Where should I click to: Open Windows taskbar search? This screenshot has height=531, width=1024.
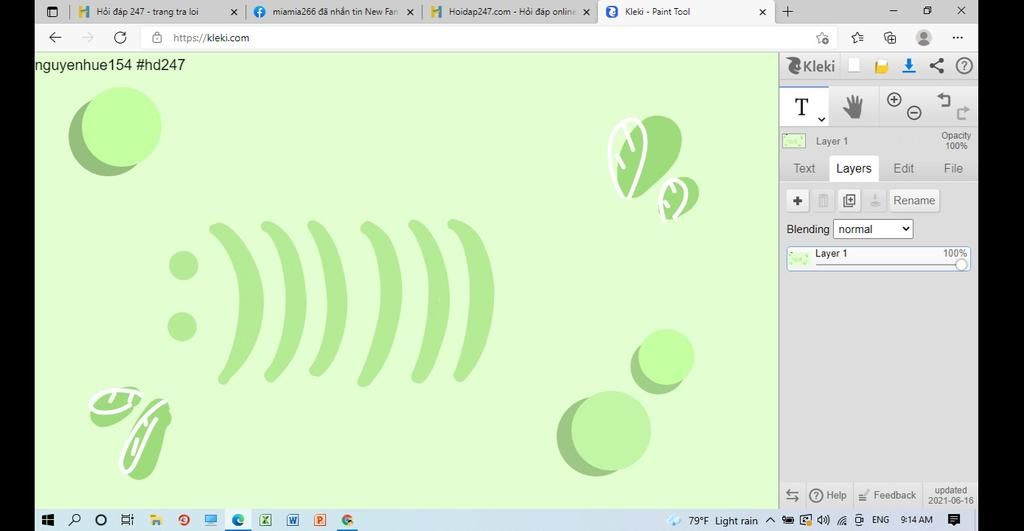click(x=74, y=520)
